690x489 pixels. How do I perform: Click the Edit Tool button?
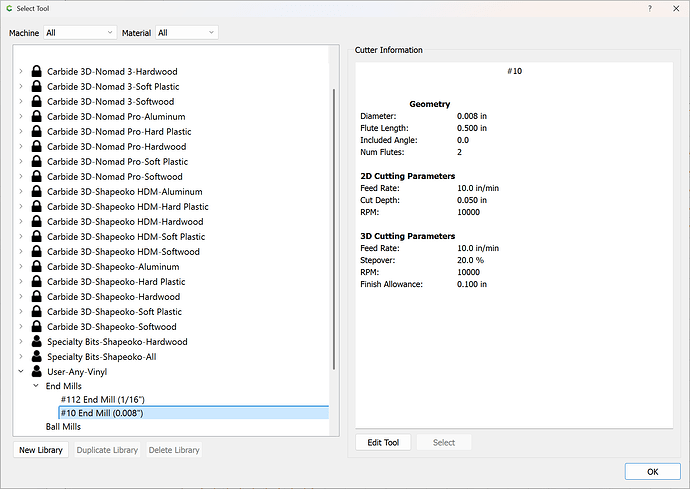pyautogui.click(x=383, y=442)
